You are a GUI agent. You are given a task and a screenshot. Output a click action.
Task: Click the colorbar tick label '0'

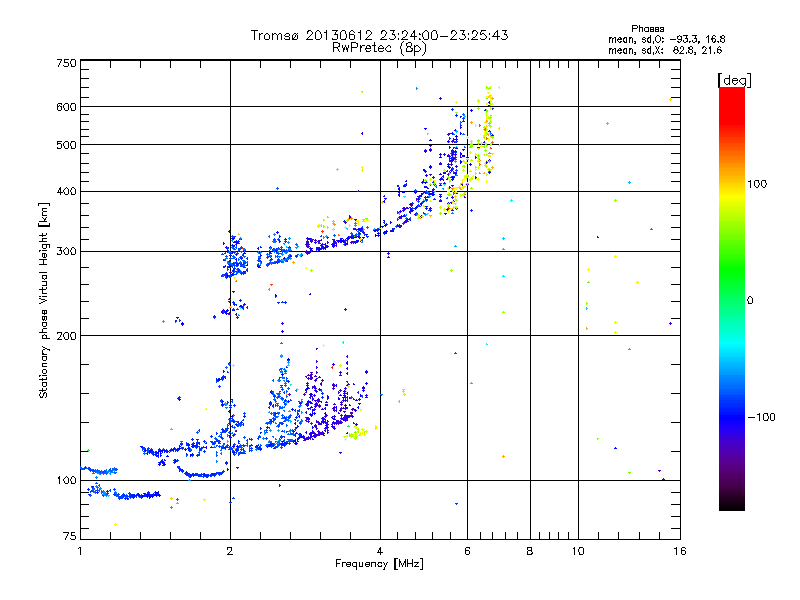[750, 301]
